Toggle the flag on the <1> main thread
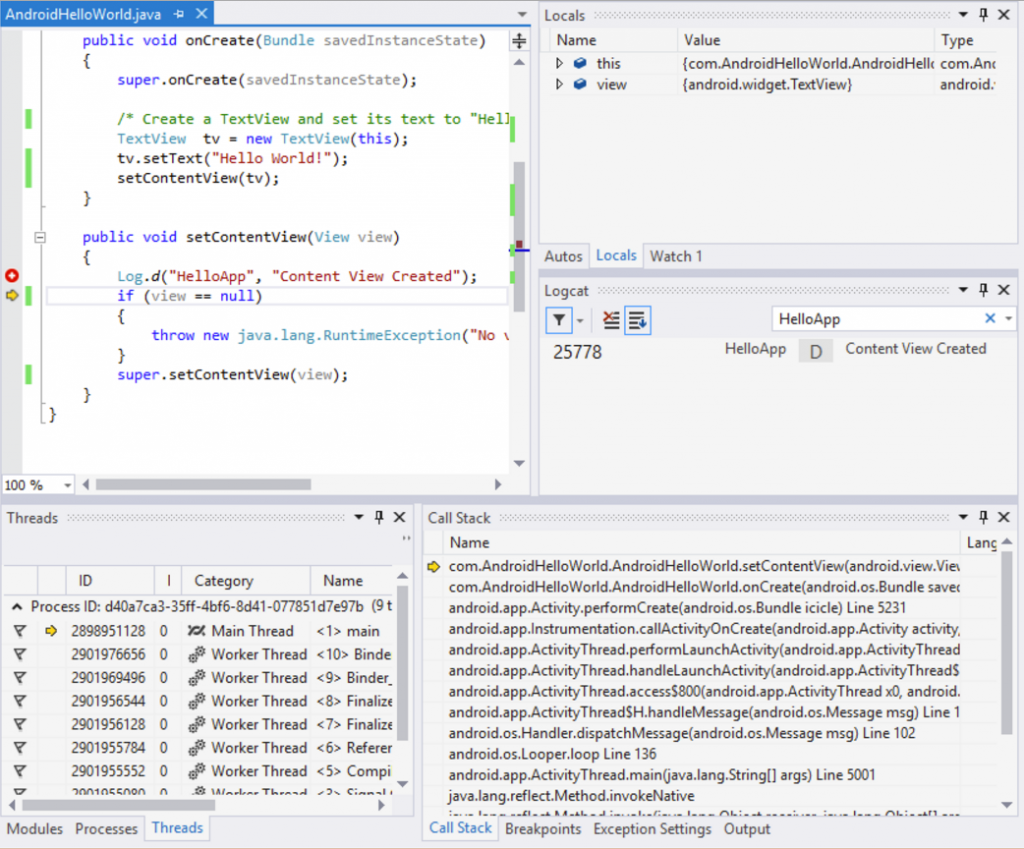 pos(21,630)
